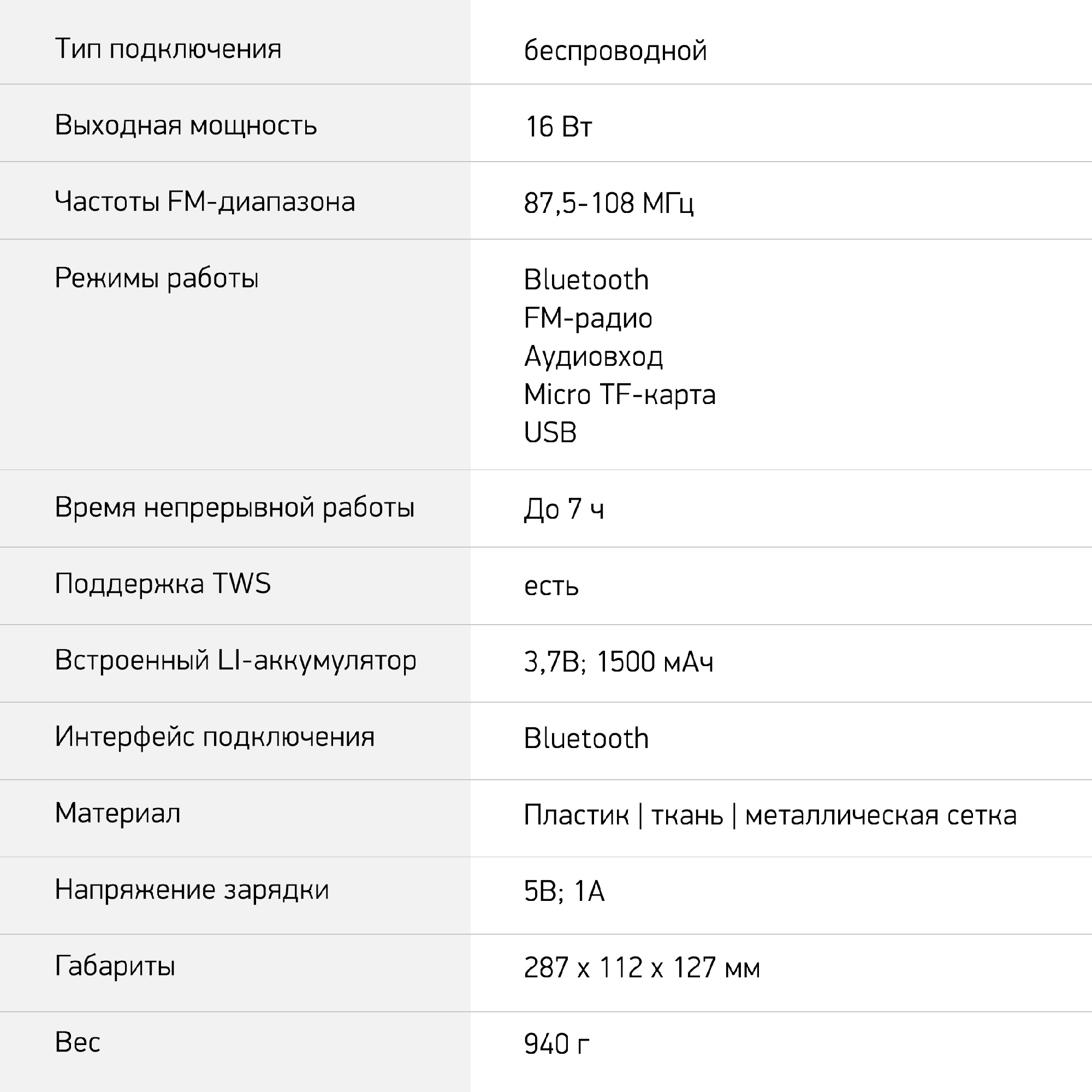This screenshot has height=1092, width=1092.
Task: Click the '5В; 1А' charging value
Action: (x=564, y=892)
